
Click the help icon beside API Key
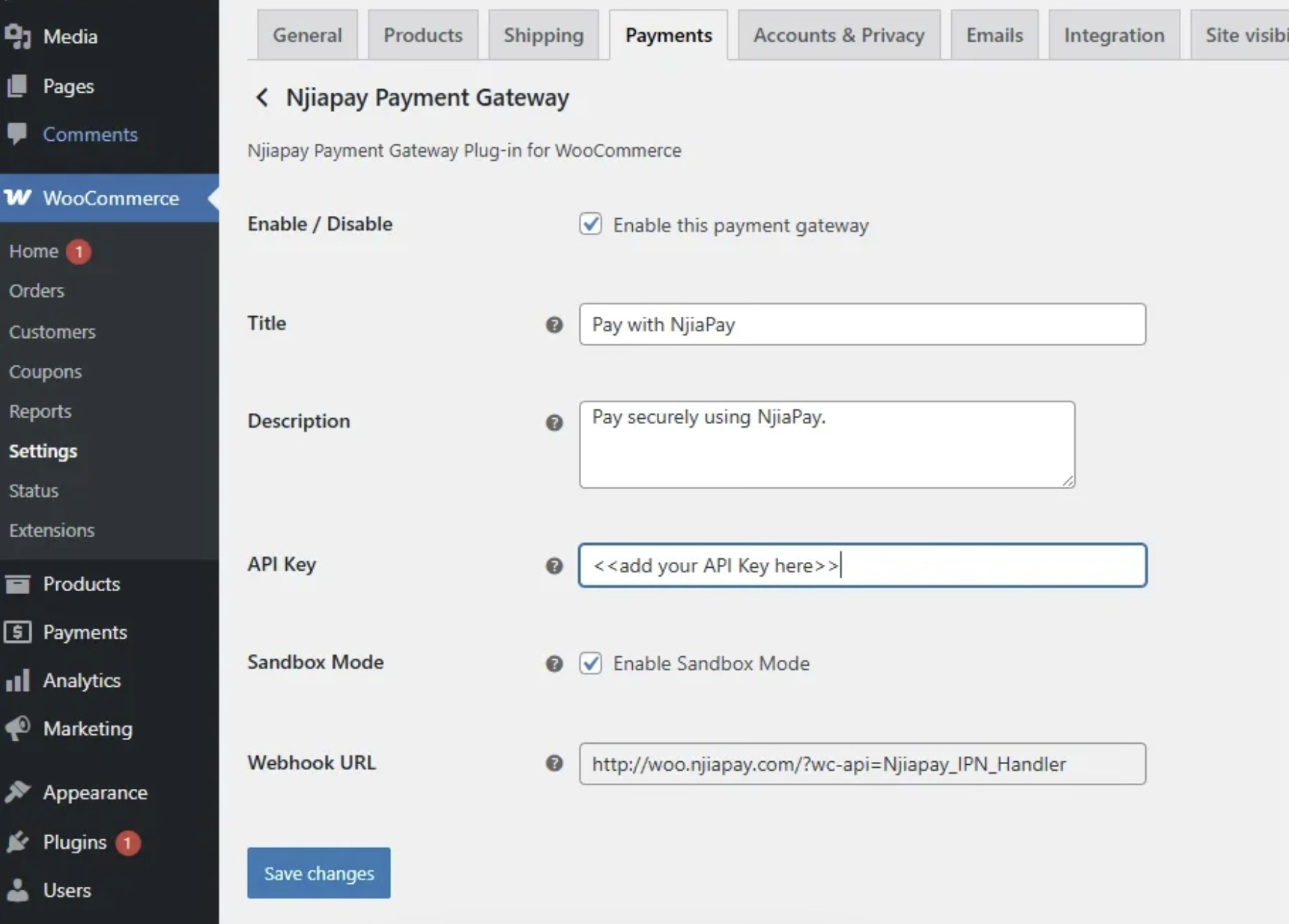click(x=555, y=566)
